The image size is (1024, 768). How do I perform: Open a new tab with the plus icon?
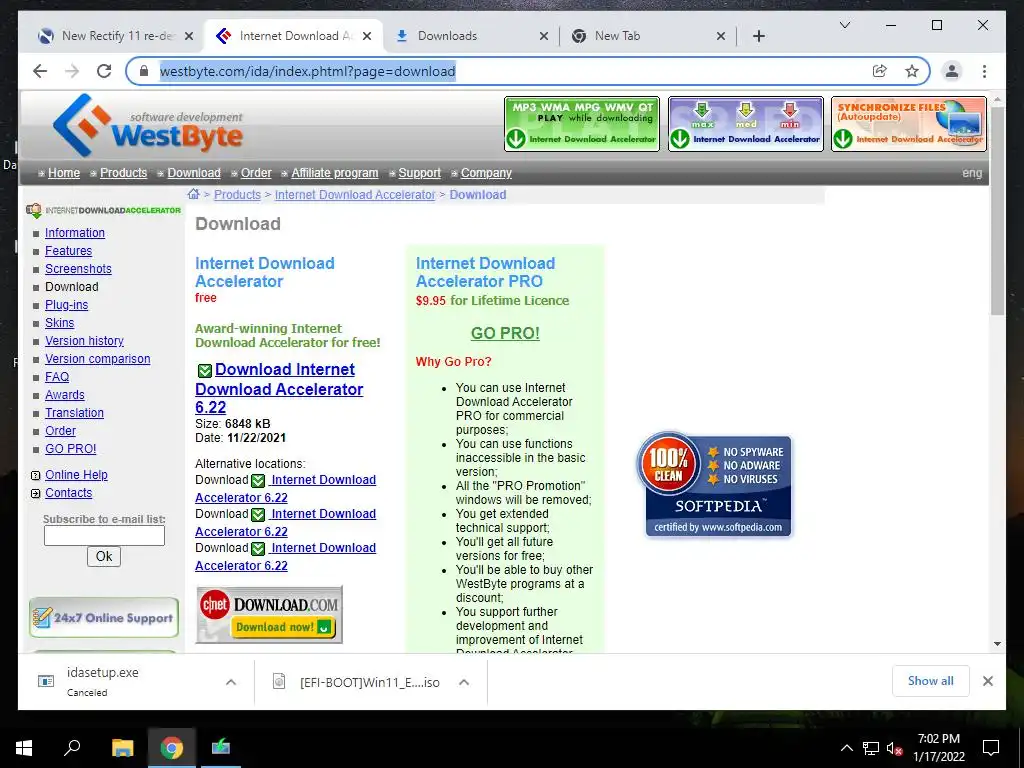[758, 36]
